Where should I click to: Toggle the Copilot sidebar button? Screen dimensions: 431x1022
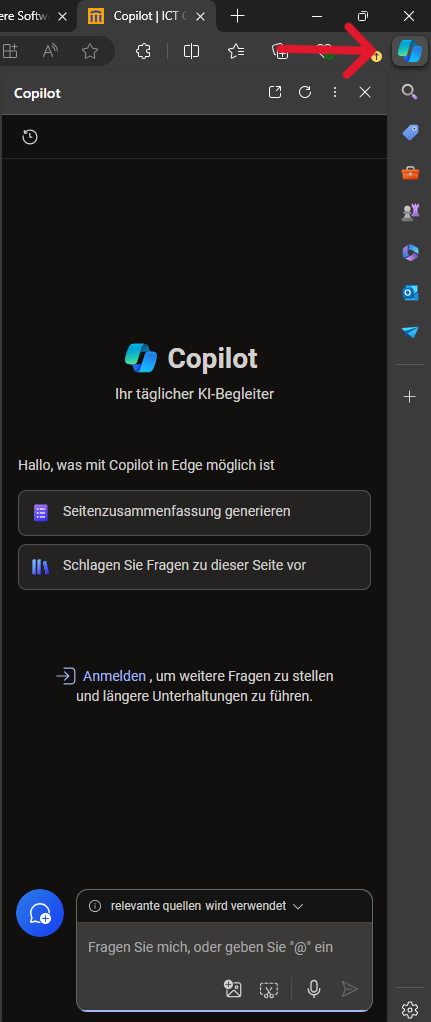(409, 51)
